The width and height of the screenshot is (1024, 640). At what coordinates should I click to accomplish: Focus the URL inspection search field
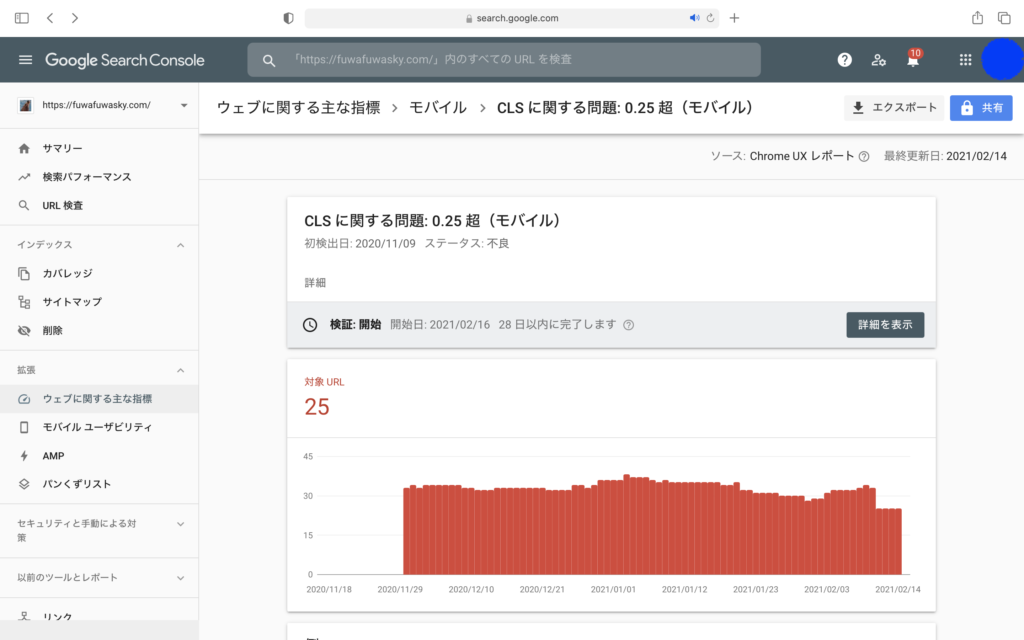[504, 59]
